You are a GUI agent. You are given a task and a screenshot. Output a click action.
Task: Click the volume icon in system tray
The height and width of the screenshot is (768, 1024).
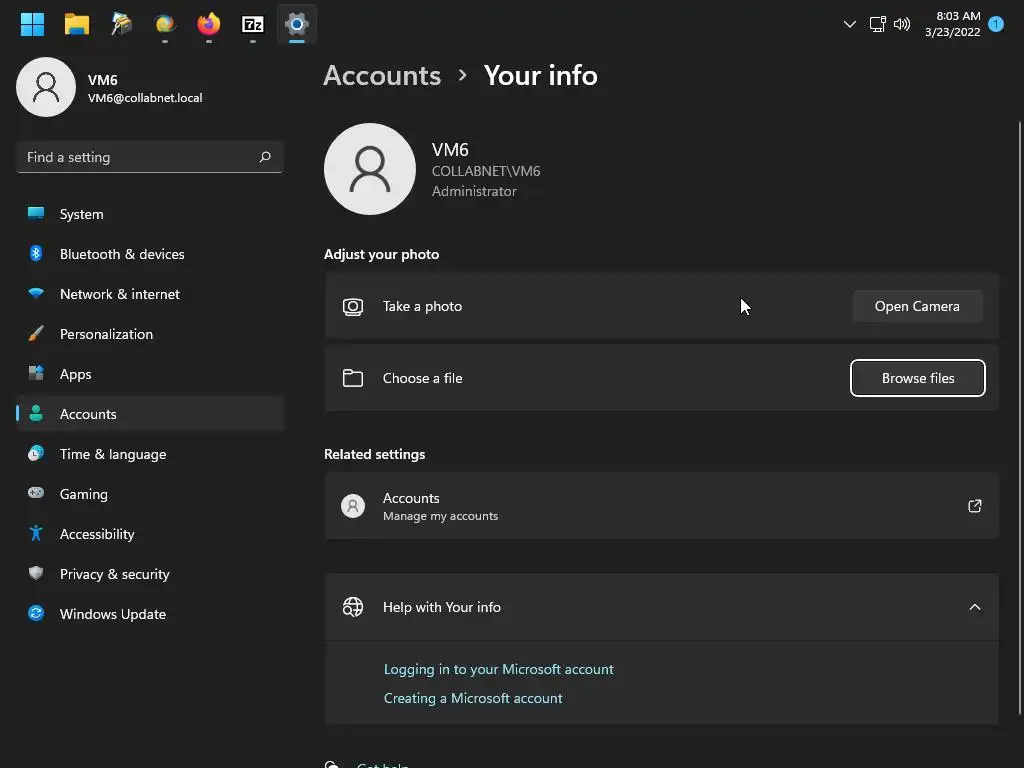(902, 24)
